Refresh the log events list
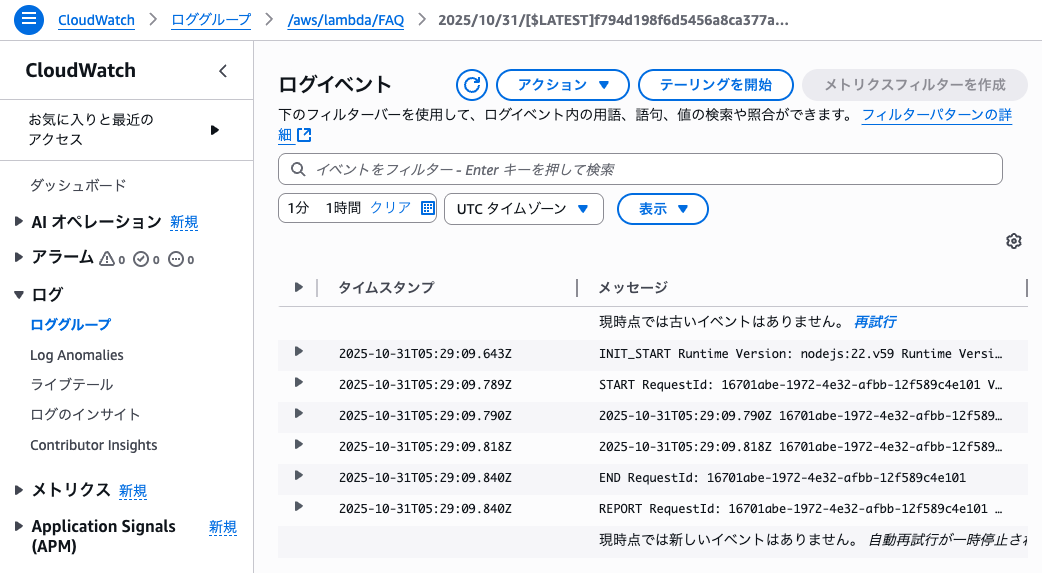 tap(472, 85)
